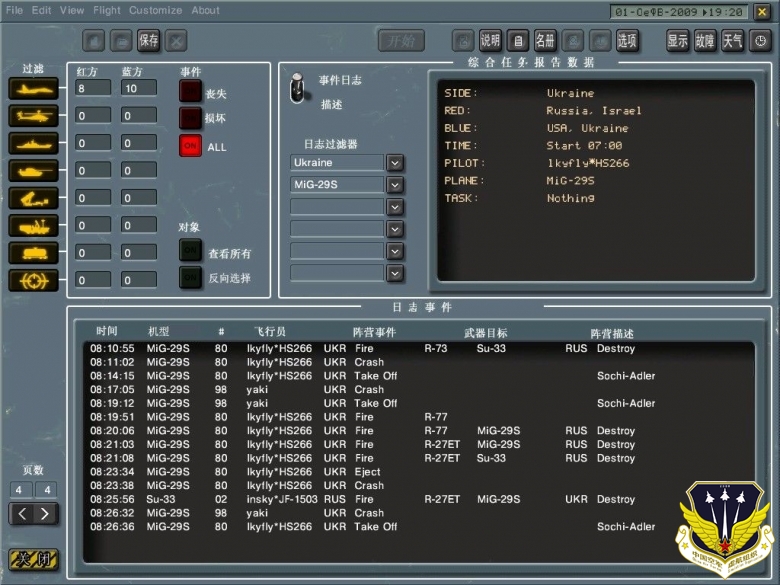Click the 开始 start button
This screenshot has width=780, height=585.
401,41
